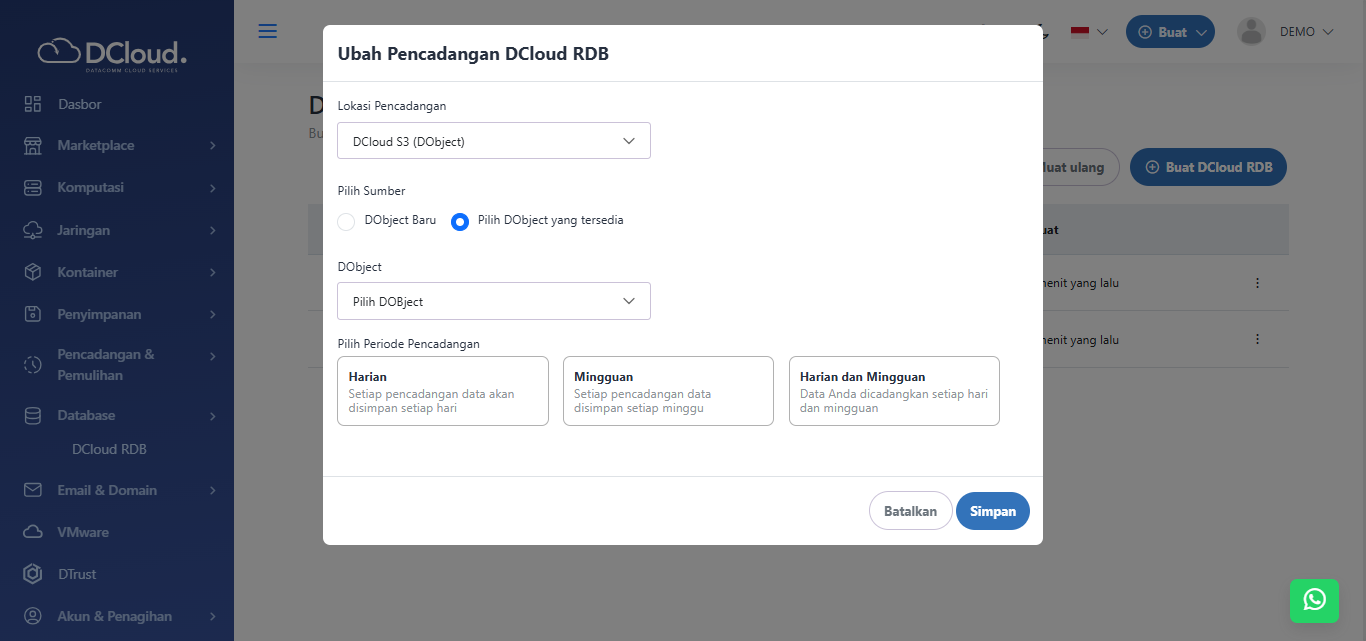Open the language flag dropdown
The width and height of the screenshot is (1366, 641).
coord(1088,32)
